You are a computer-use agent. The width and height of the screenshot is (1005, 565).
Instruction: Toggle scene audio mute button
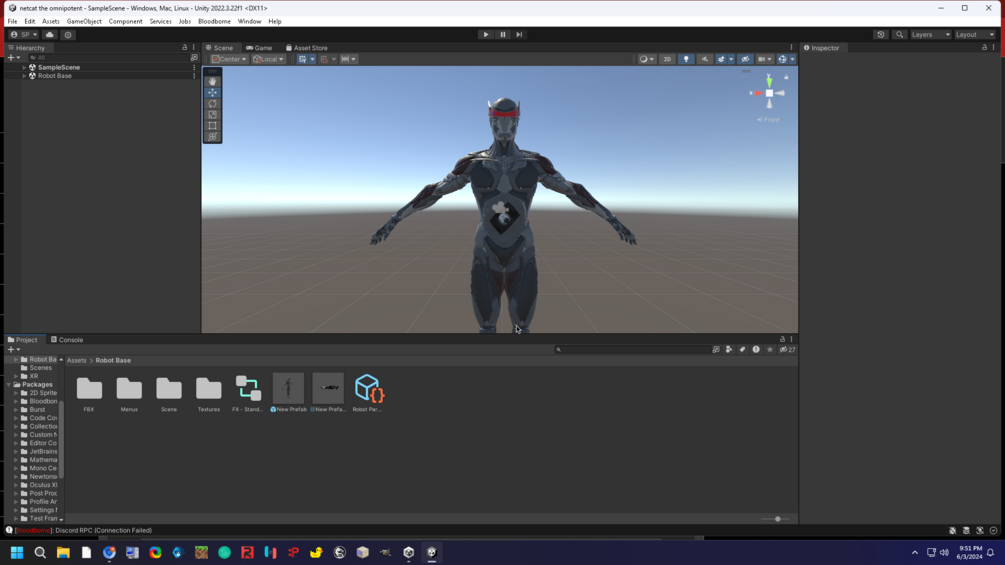click(x=704, y=59)
